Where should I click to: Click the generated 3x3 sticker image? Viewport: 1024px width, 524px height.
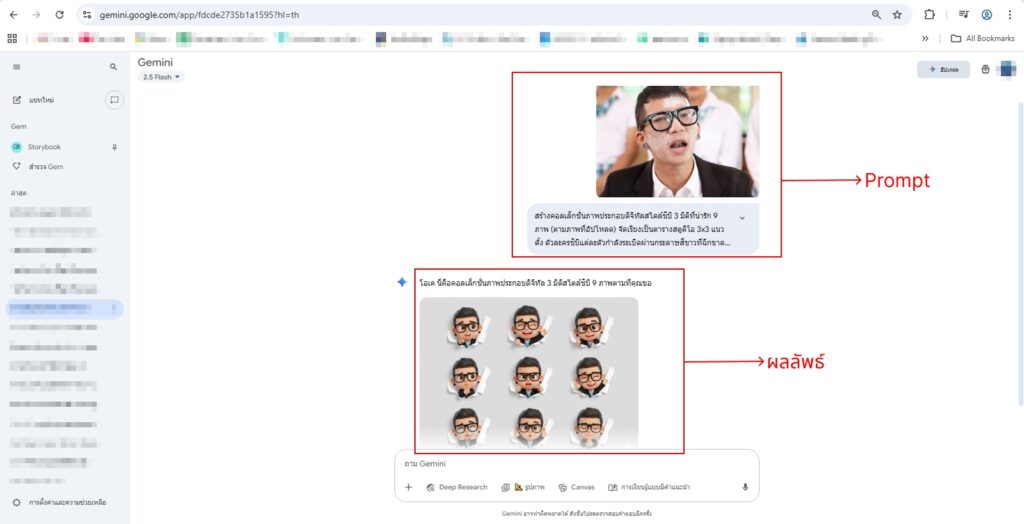pyautogui.click(x=528, y=372)
